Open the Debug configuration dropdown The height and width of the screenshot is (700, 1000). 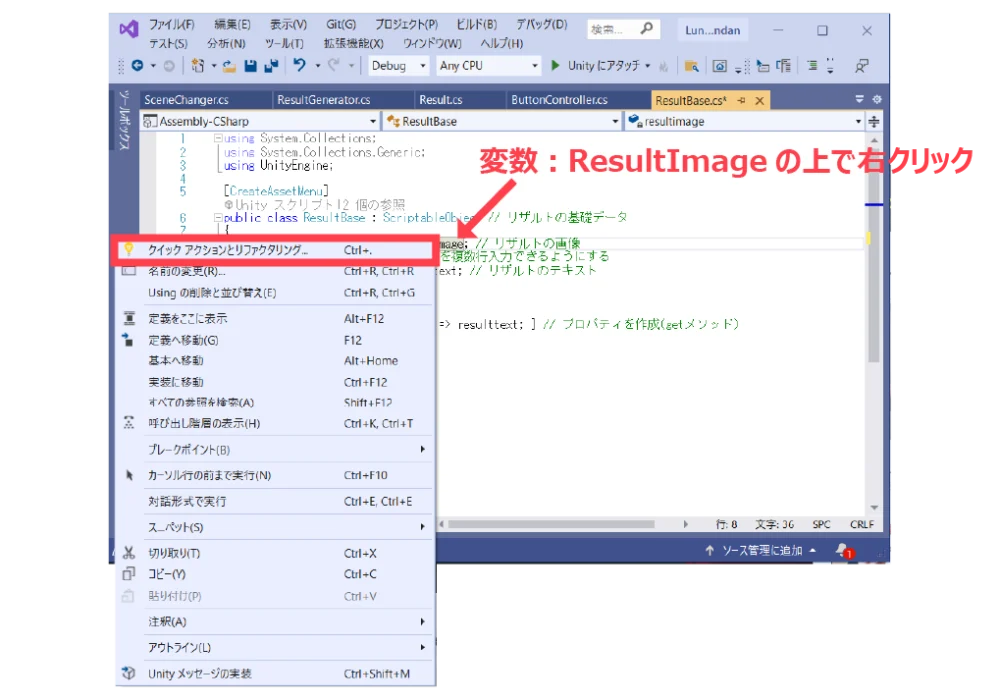click(399, 66)
